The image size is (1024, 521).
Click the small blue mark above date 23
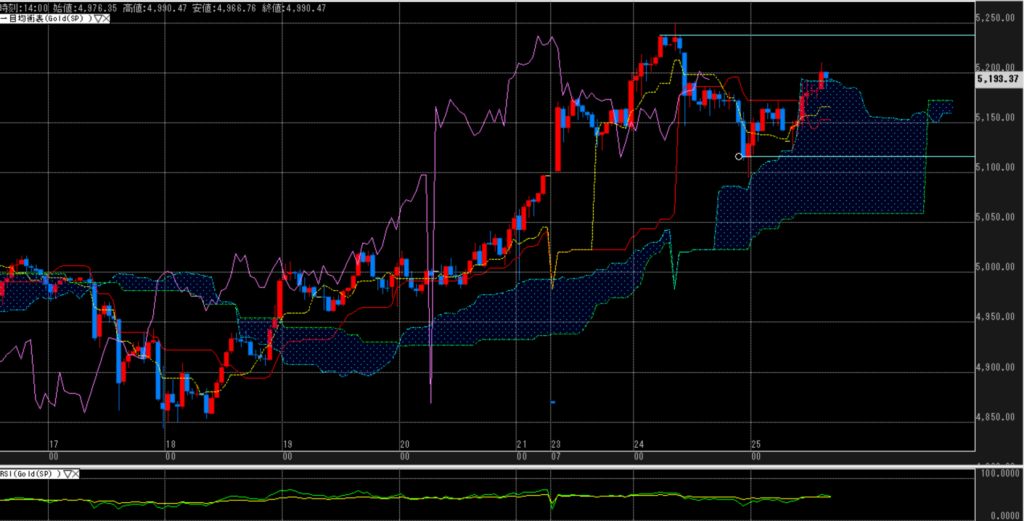pyautogui.click(x=552, y=403)
